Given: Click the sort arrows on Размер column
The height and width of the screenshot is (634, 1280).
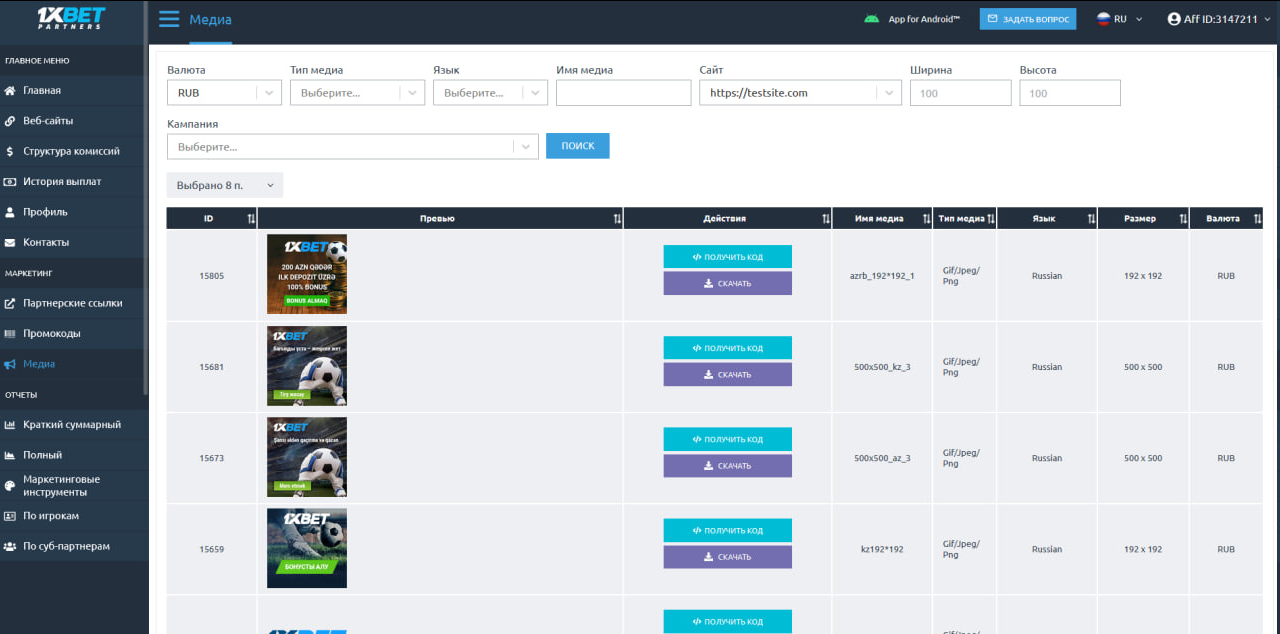Looking at the screenshot, I should [x=1182, y=219].
